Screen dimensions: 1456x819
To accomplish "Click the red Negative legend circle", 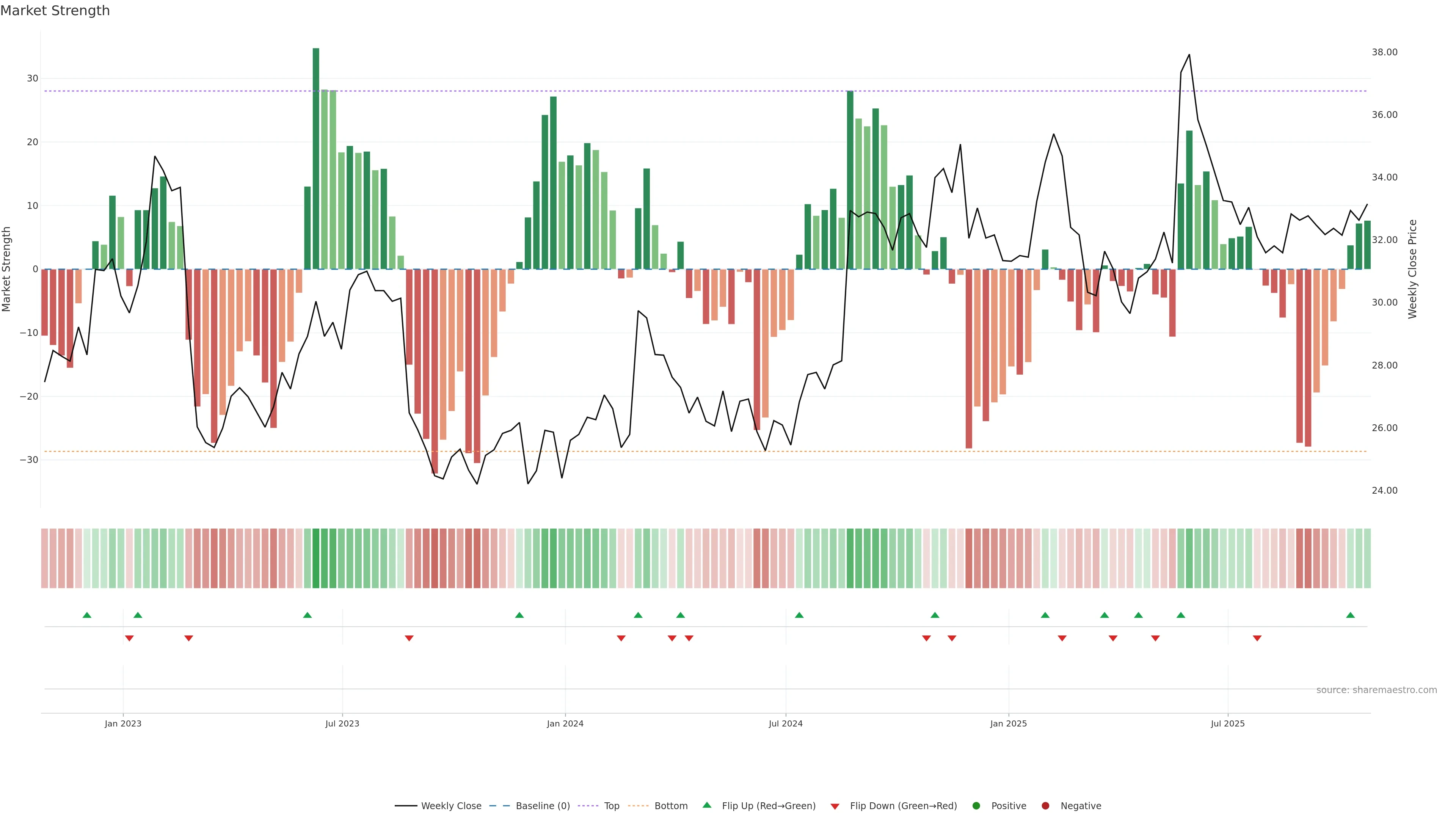I will (x=1045, y=806).
